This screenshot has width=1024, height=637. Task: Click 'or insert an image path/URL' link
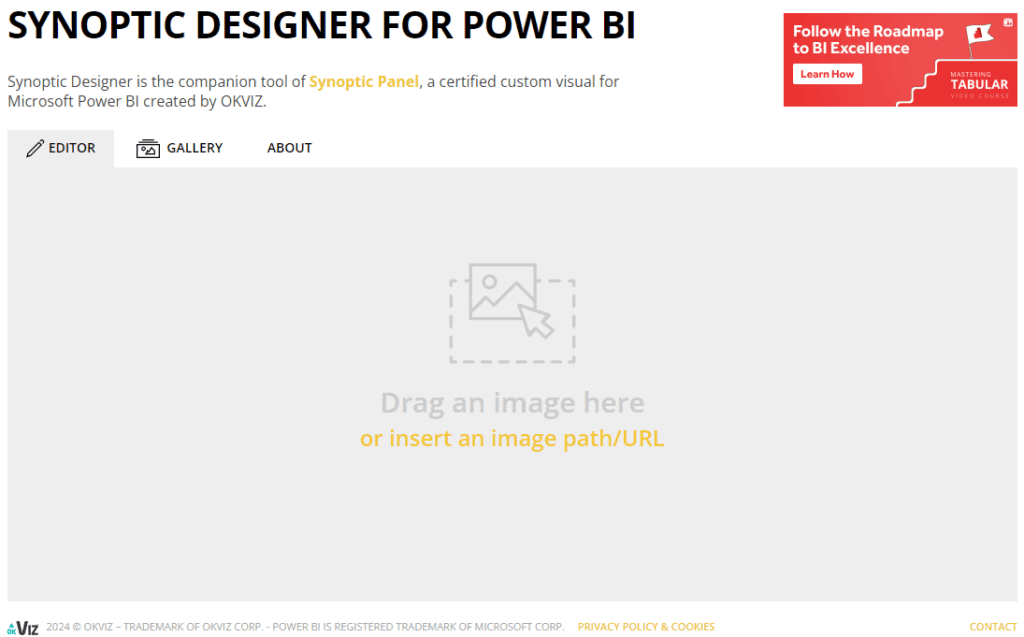(512, 438)
